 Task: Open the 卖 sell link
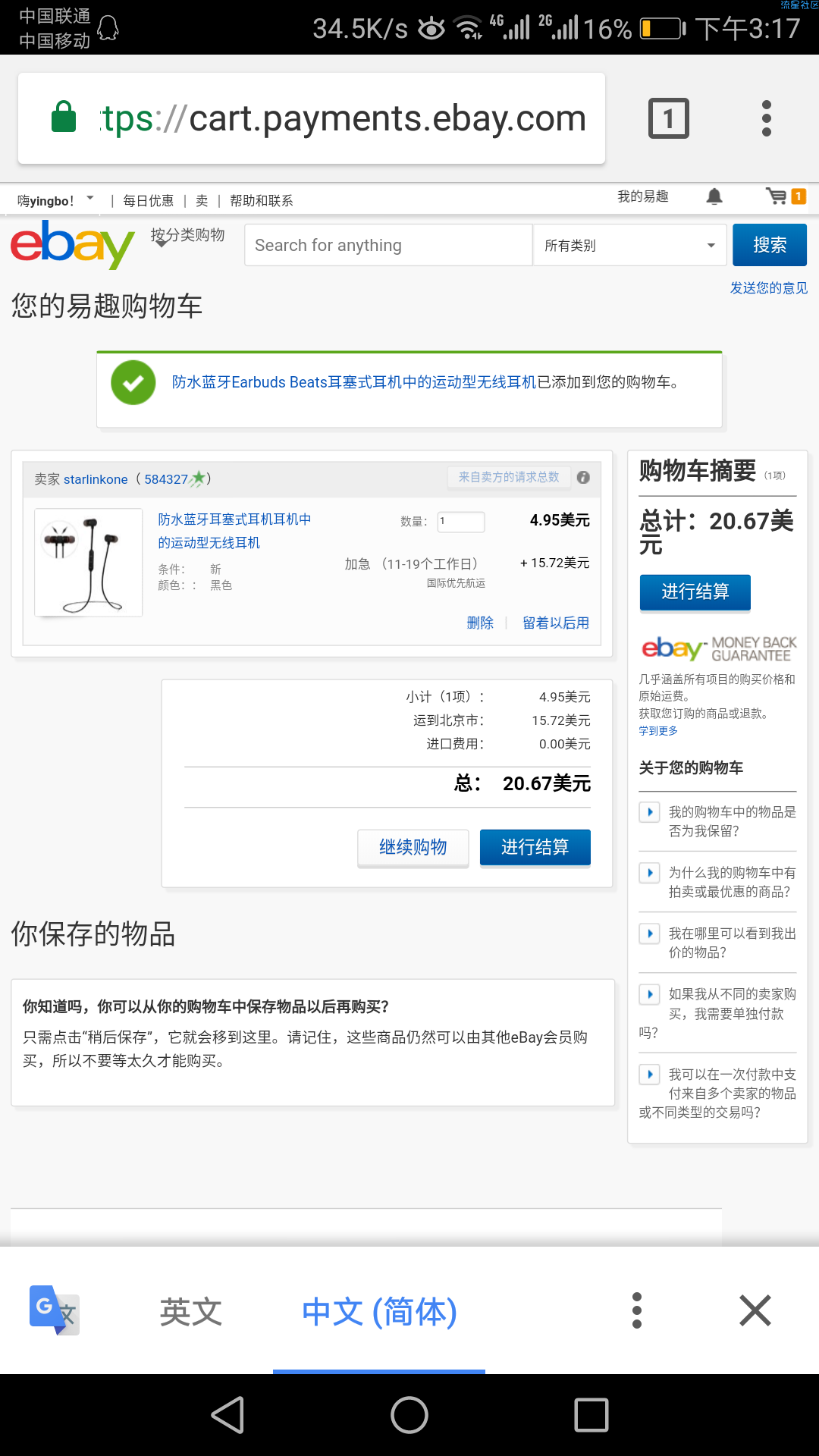[x=202, y=201]
